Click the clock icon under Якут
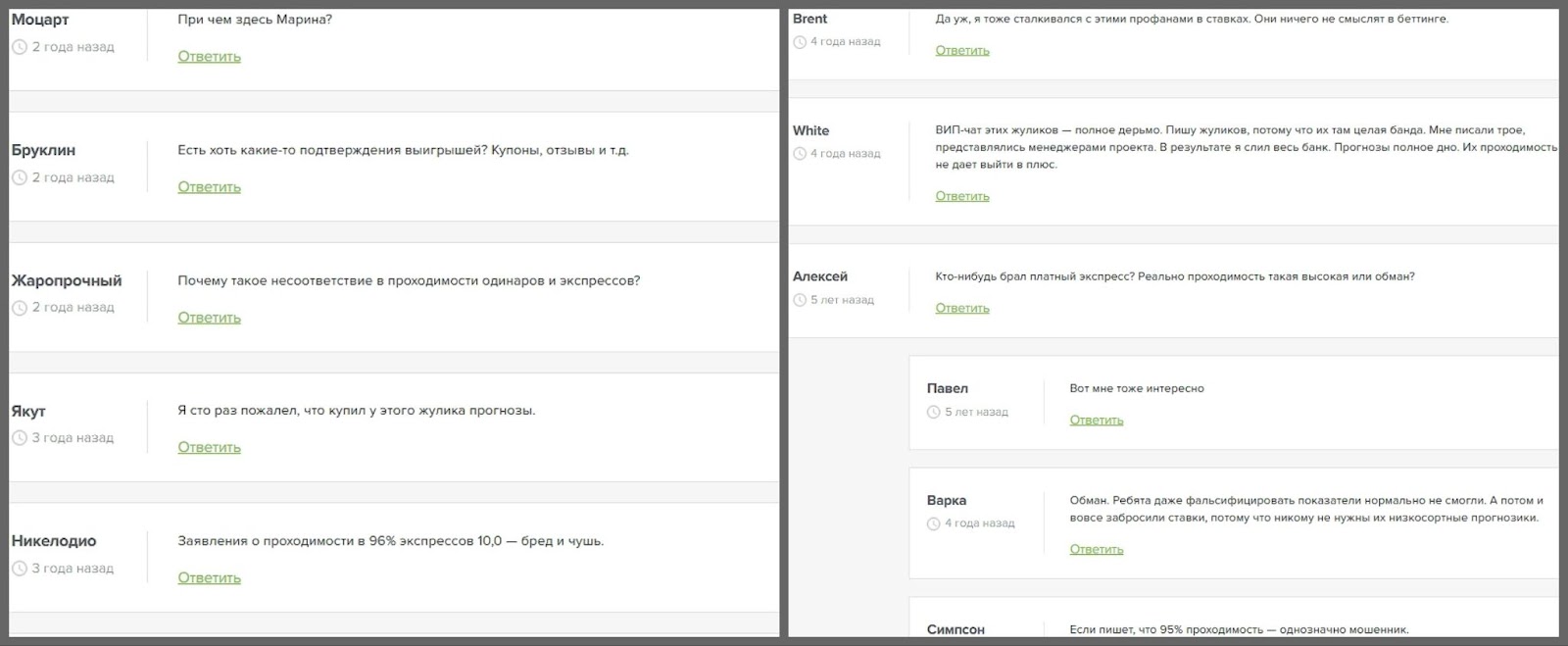The width and height of the screenshot is (1568, 646). (20, 438)
